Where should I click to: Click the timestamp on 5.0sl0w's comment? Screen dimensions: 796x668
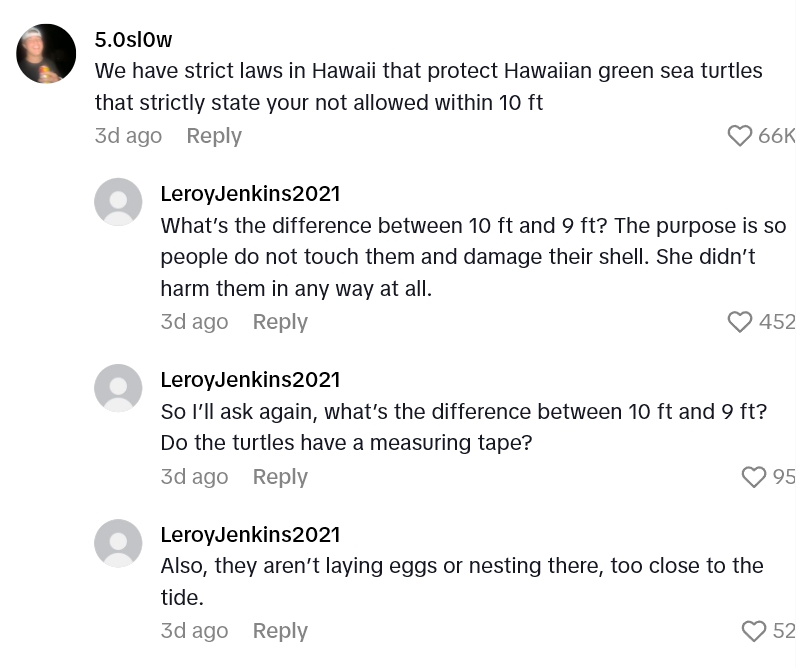click(x=128, y=136)
